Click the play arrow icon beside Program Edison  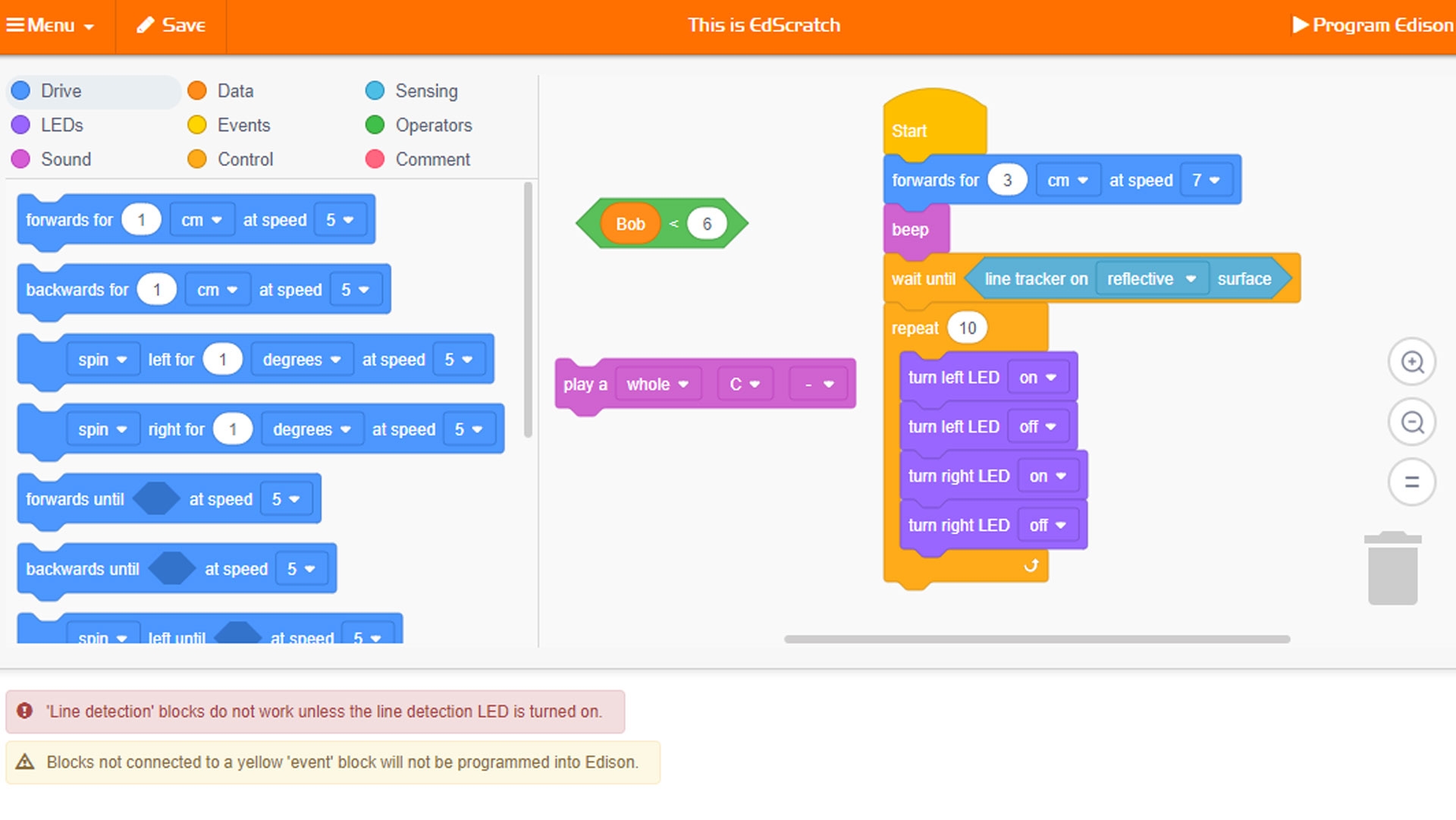coord(1301,25)
